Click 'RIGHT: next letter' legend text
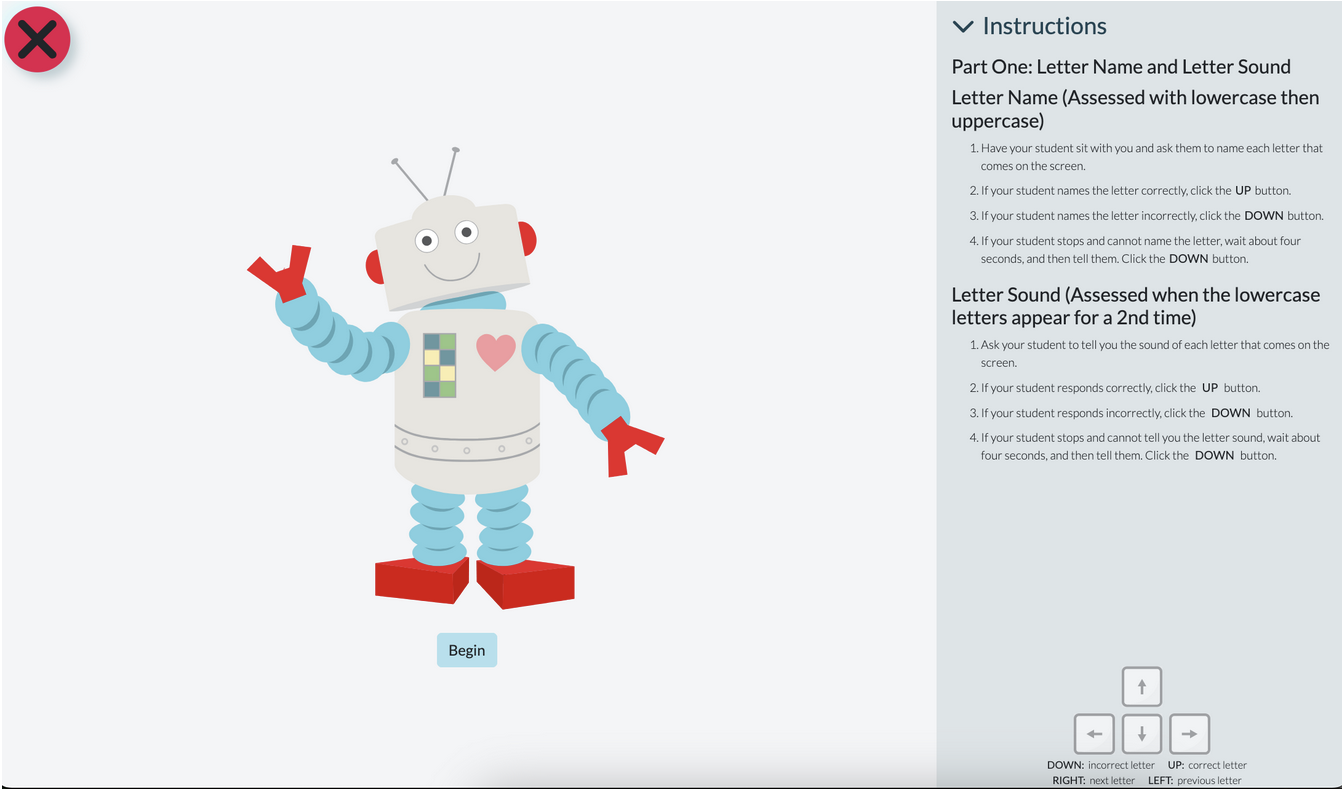This screenshot has height=790, width=1342. 1094,780
